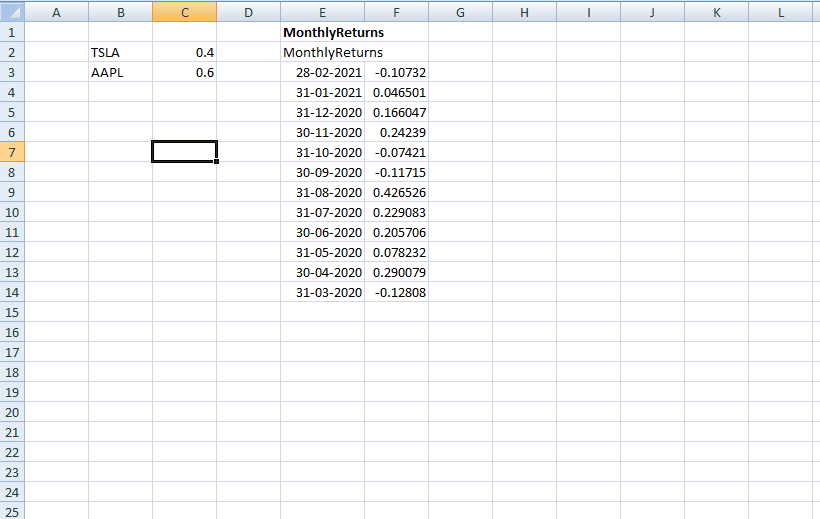Select column B header
Screen dimensions: 820x519
[121, 12]
